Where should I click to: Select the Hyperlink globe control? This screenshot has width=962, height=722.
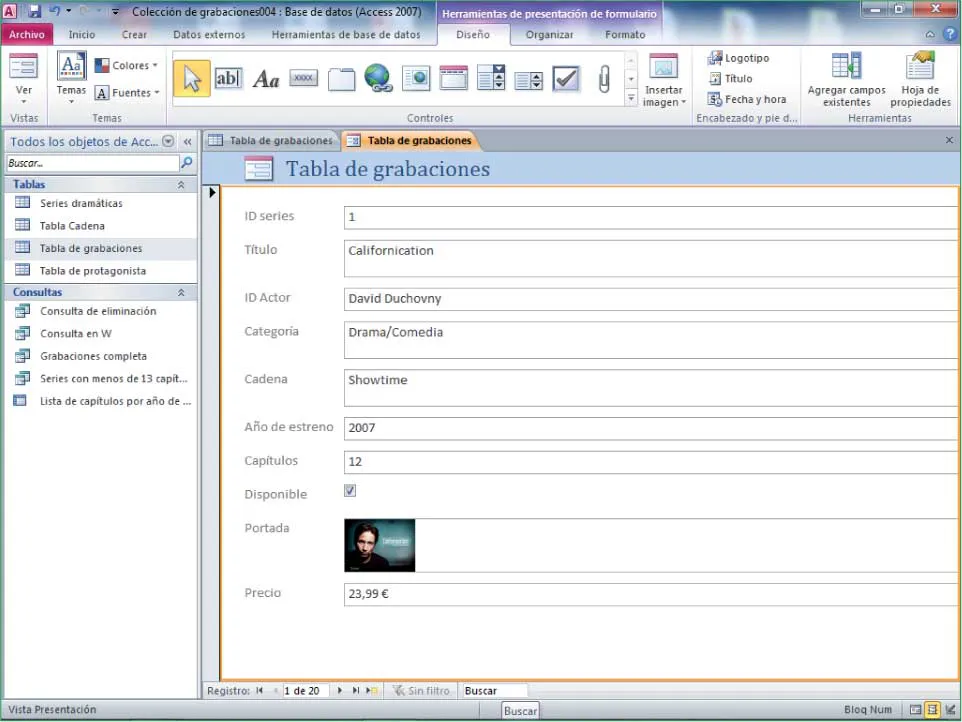click(378, 78)
